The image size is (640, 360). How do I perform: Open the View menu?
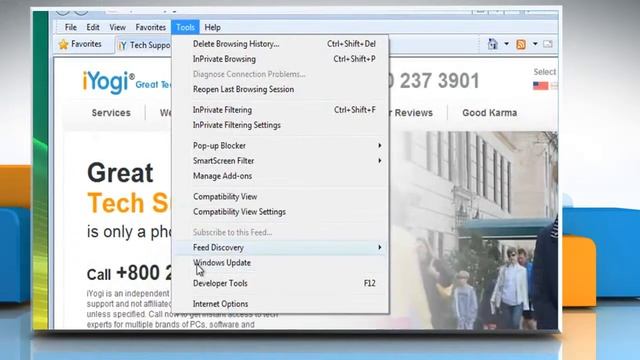tap(118, 27)
